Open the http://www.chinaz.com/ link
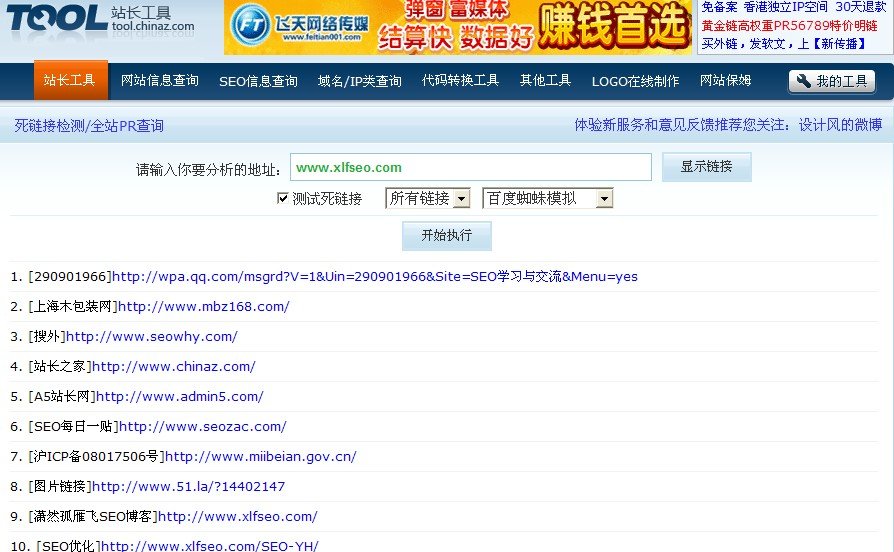Viewport: 894px width, 552px height. [173, 367]
